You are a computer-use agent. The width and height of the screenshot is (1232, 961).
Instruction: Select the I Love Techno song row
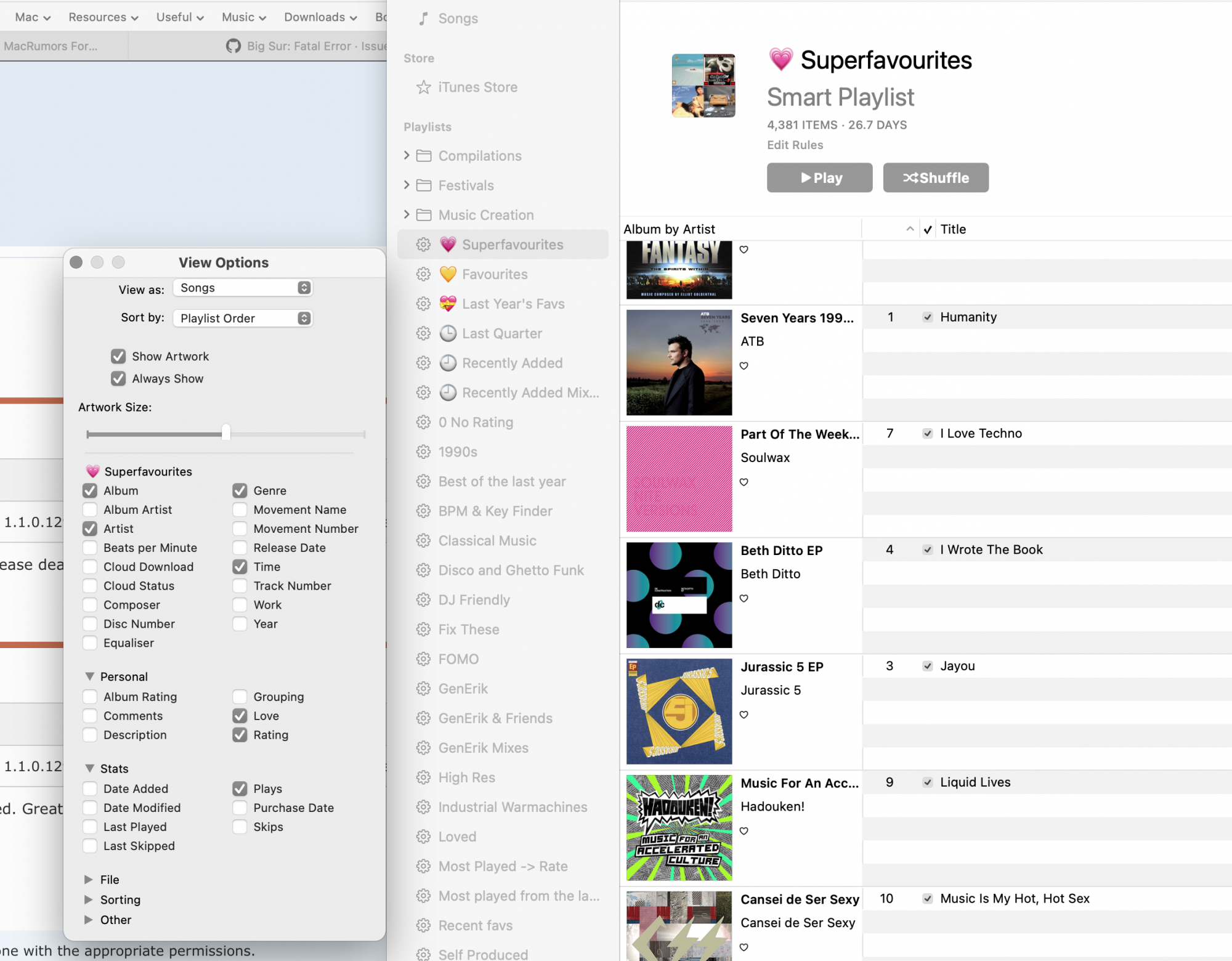click(x=1047, y=434)
